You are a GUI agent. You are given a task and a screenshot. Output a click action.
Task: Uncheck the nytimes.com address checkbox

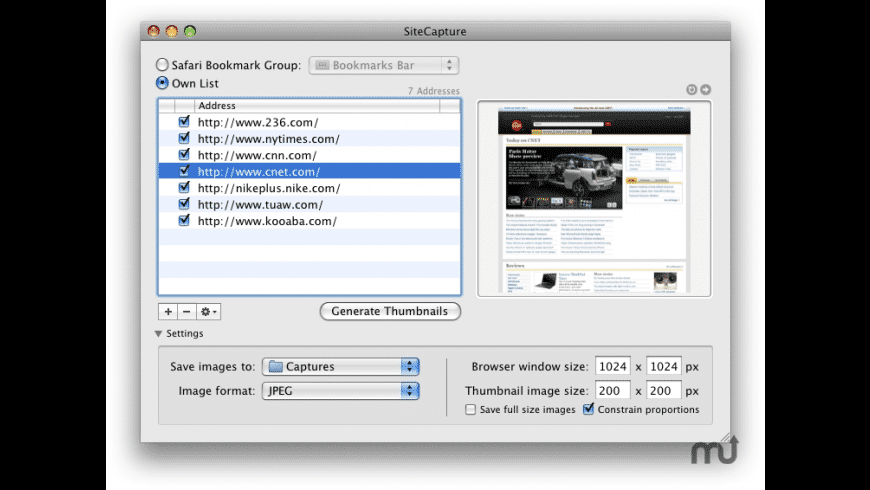pos(184,138)
